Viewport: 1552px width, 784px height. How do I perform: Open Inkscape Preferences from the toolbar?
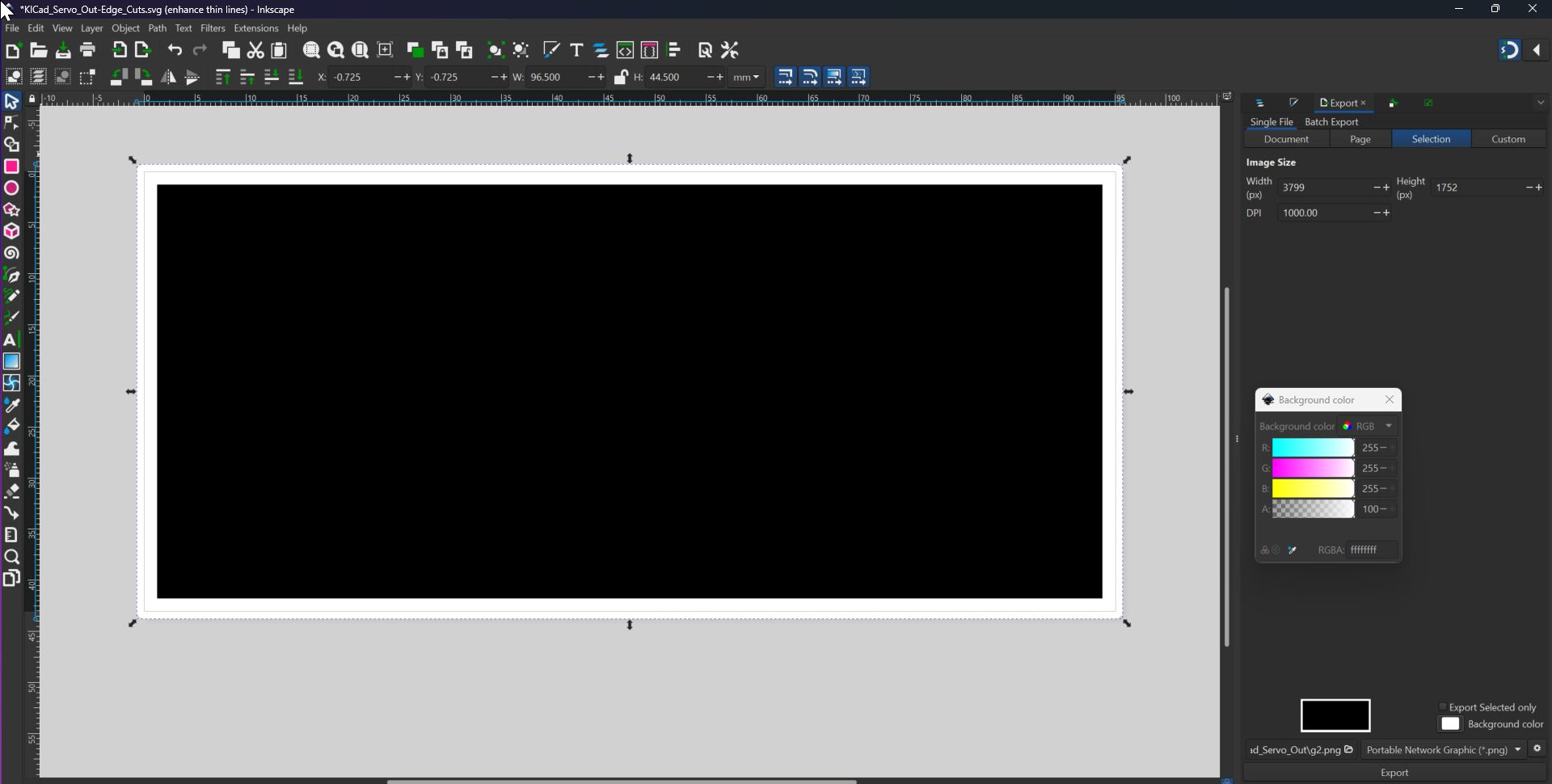pos(728,49)
